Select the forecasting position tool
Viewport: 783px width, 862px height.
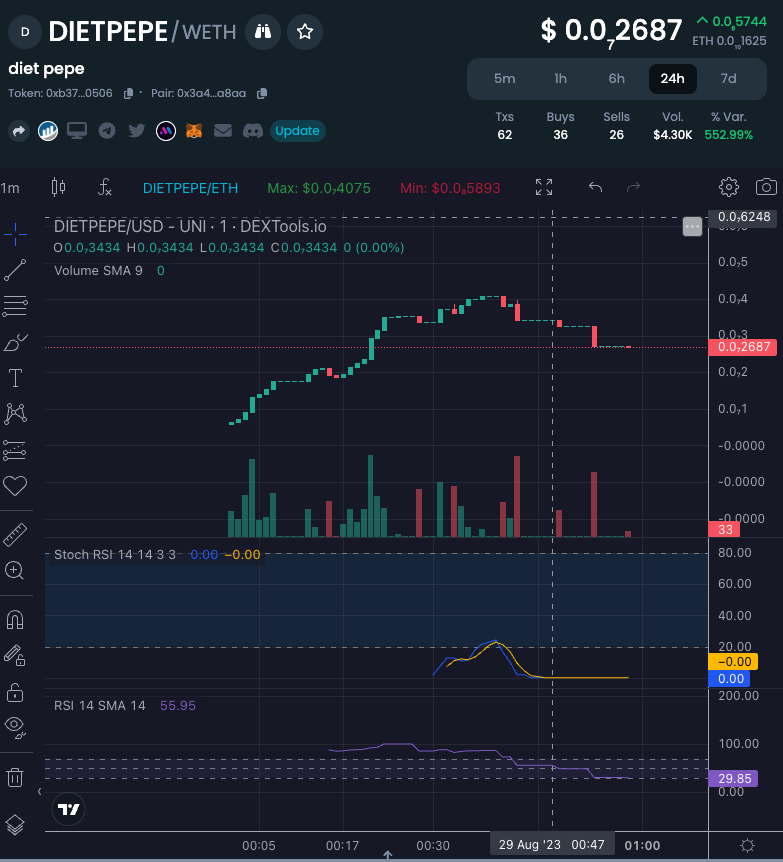point(15,450)
